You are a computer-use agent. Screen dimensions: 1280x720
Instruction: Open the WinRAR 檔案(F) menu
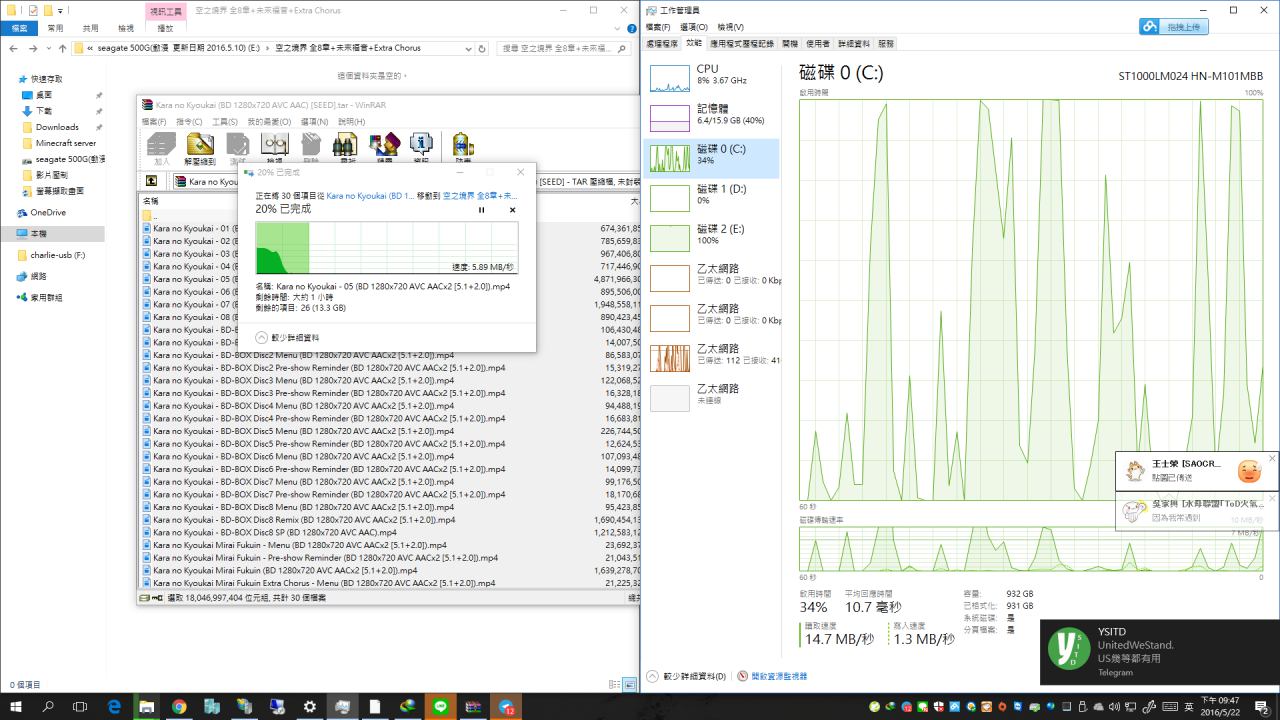click(x=155, y=121)
